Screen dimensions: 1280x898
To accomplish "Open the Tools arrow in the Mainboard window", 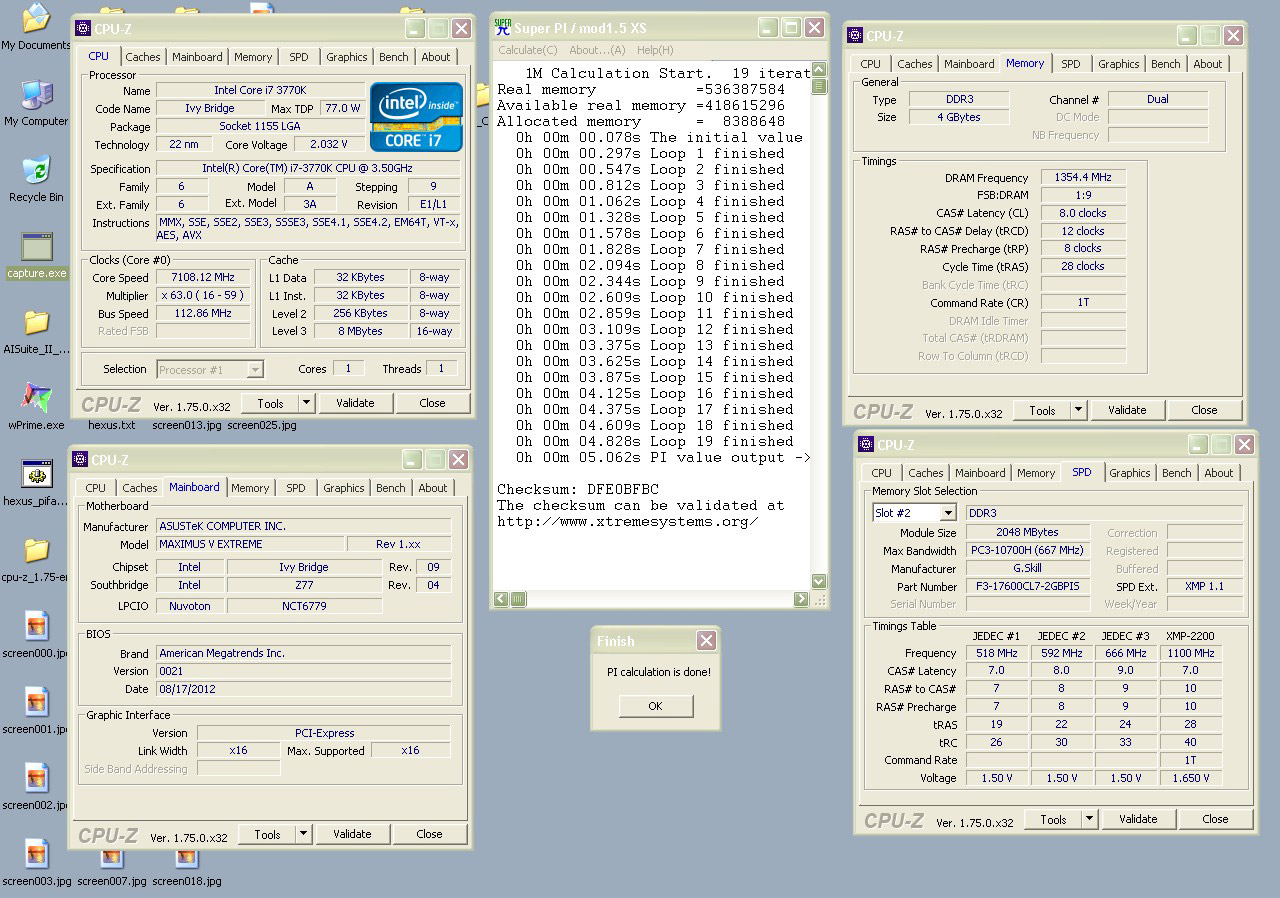I will pos(303,834).
